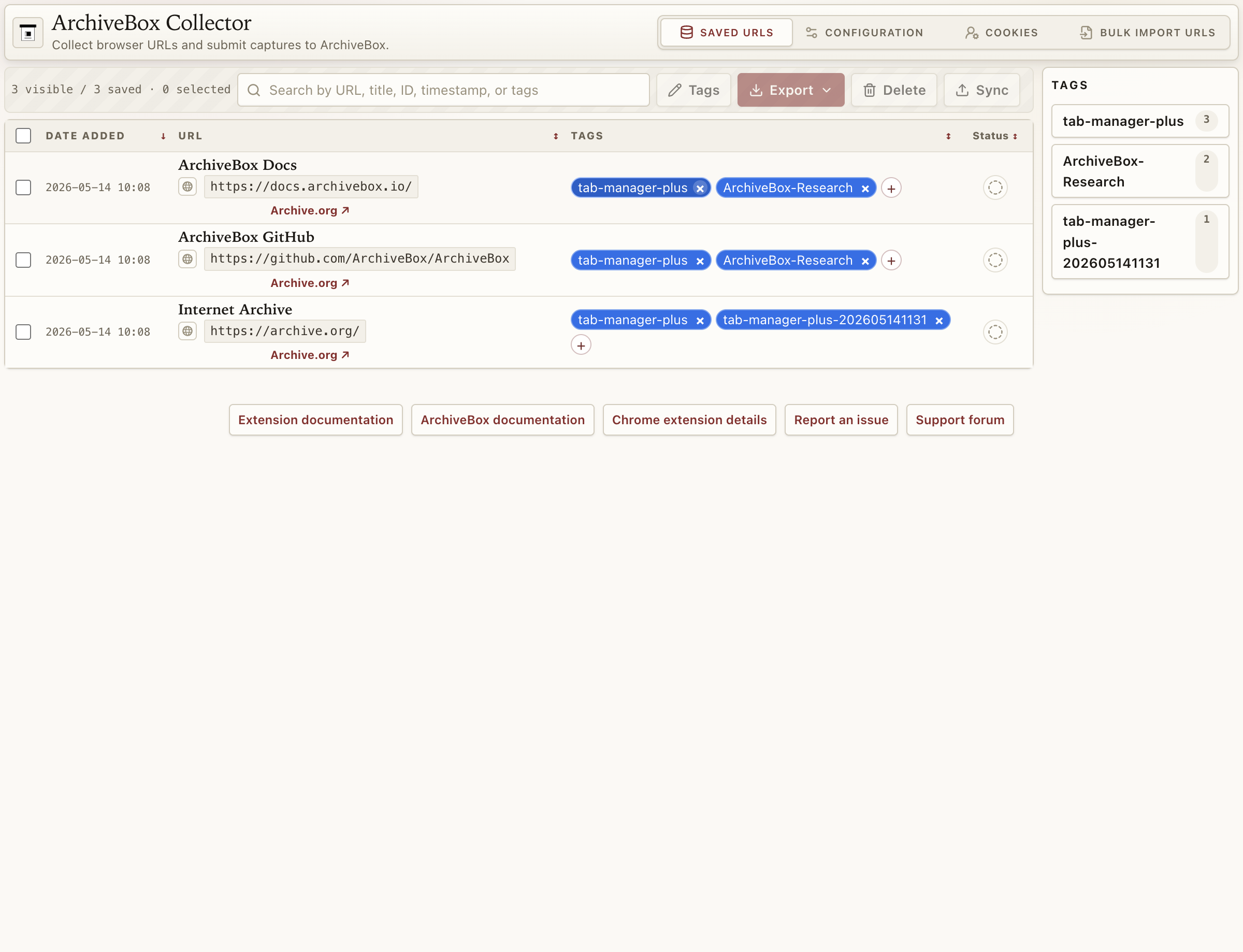1243x952 pixels.
Task: Remove tab-manager-plus tag from Internet Archive
Action: coord(700,321)
